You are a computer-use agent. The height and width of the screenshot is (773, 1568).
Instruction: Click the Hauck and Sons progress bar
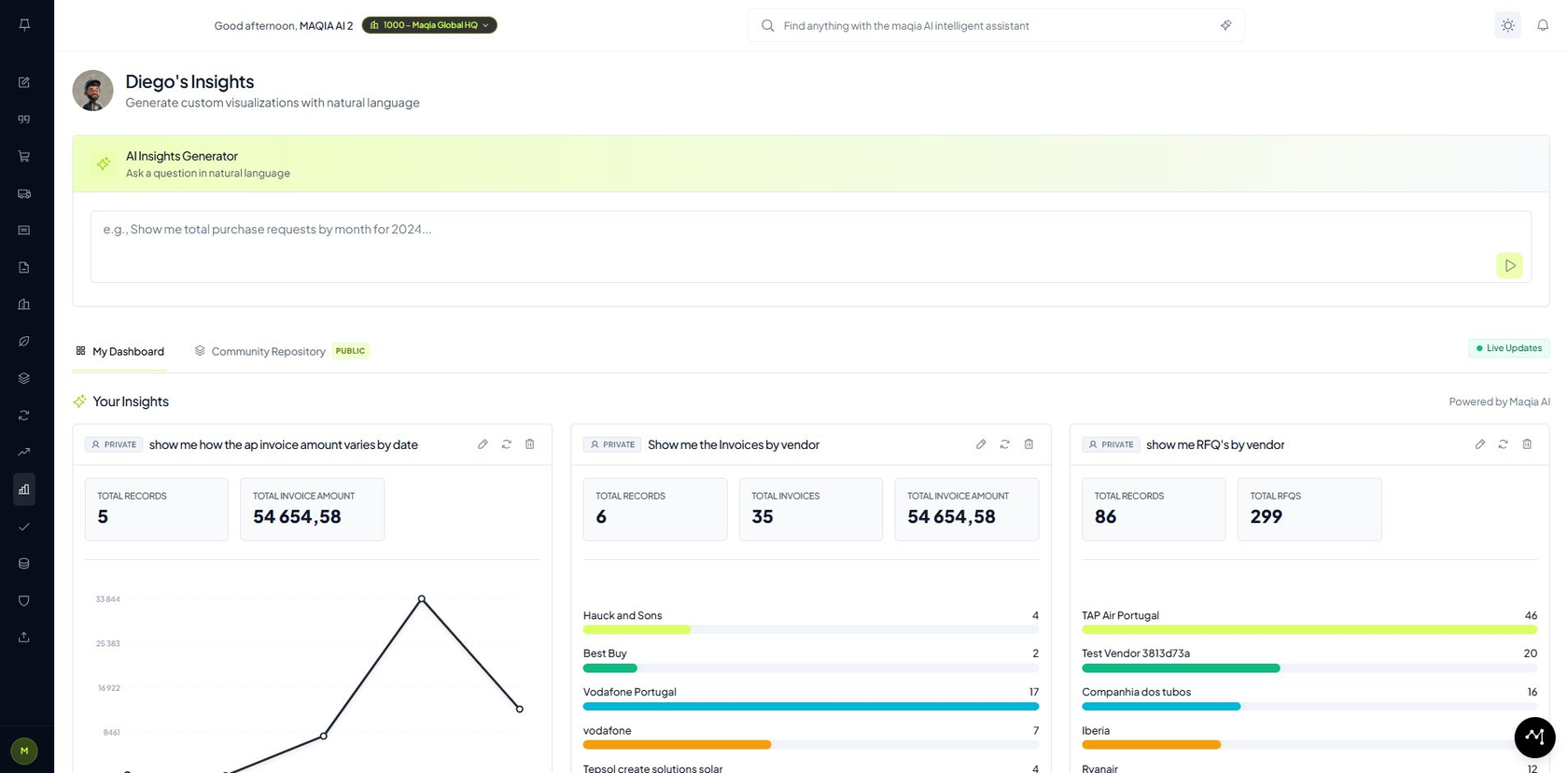[x=810, y=630]
